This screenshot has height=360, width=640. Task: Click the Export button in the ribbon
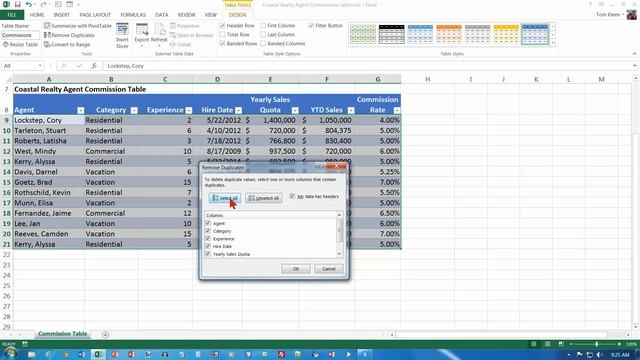142,35
